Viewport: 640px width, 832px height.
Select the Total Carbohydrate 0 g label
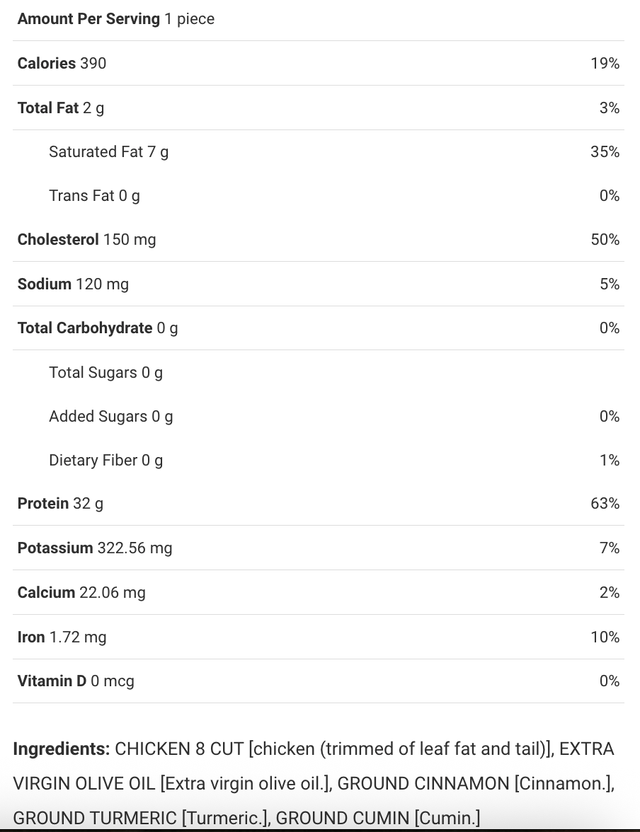pos(98,328)
